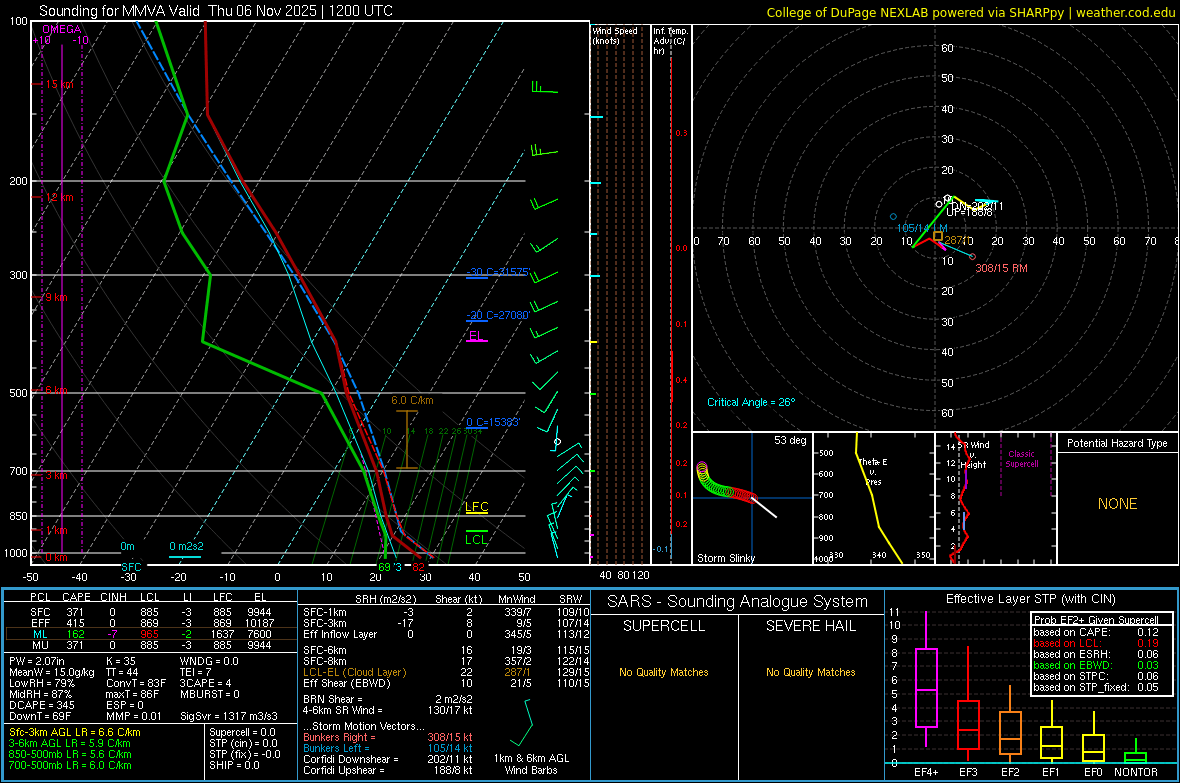The width and height of the screenshot is (1180, 783).
Task: Select the Theta-E v. Pres panel label
Action: [873, 471]
